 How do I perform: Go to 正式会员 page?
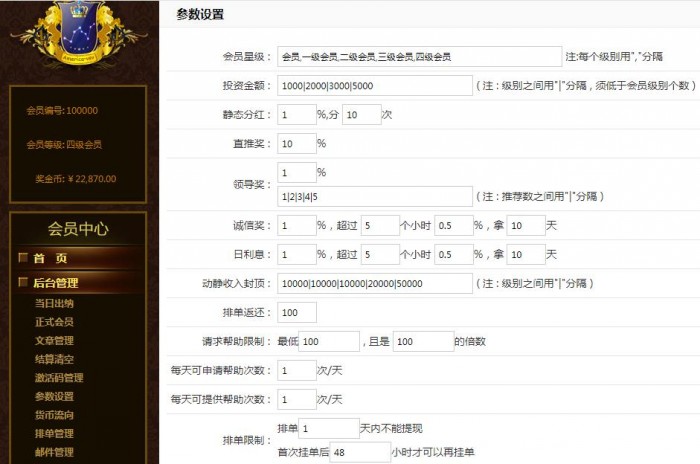click(x=54, y=322)
